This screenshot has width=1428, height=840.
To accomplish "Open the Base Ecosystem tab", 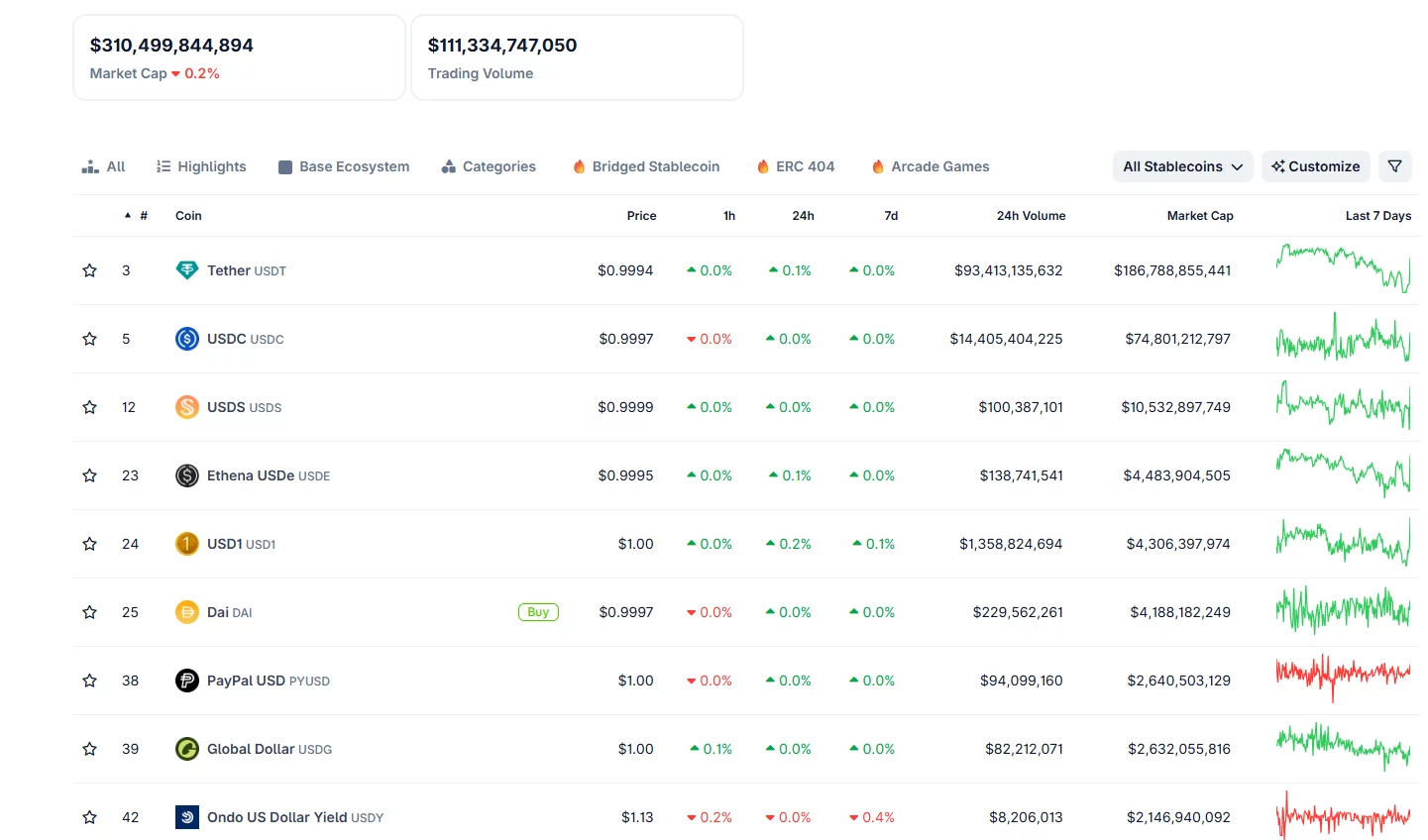I will 344,166.
